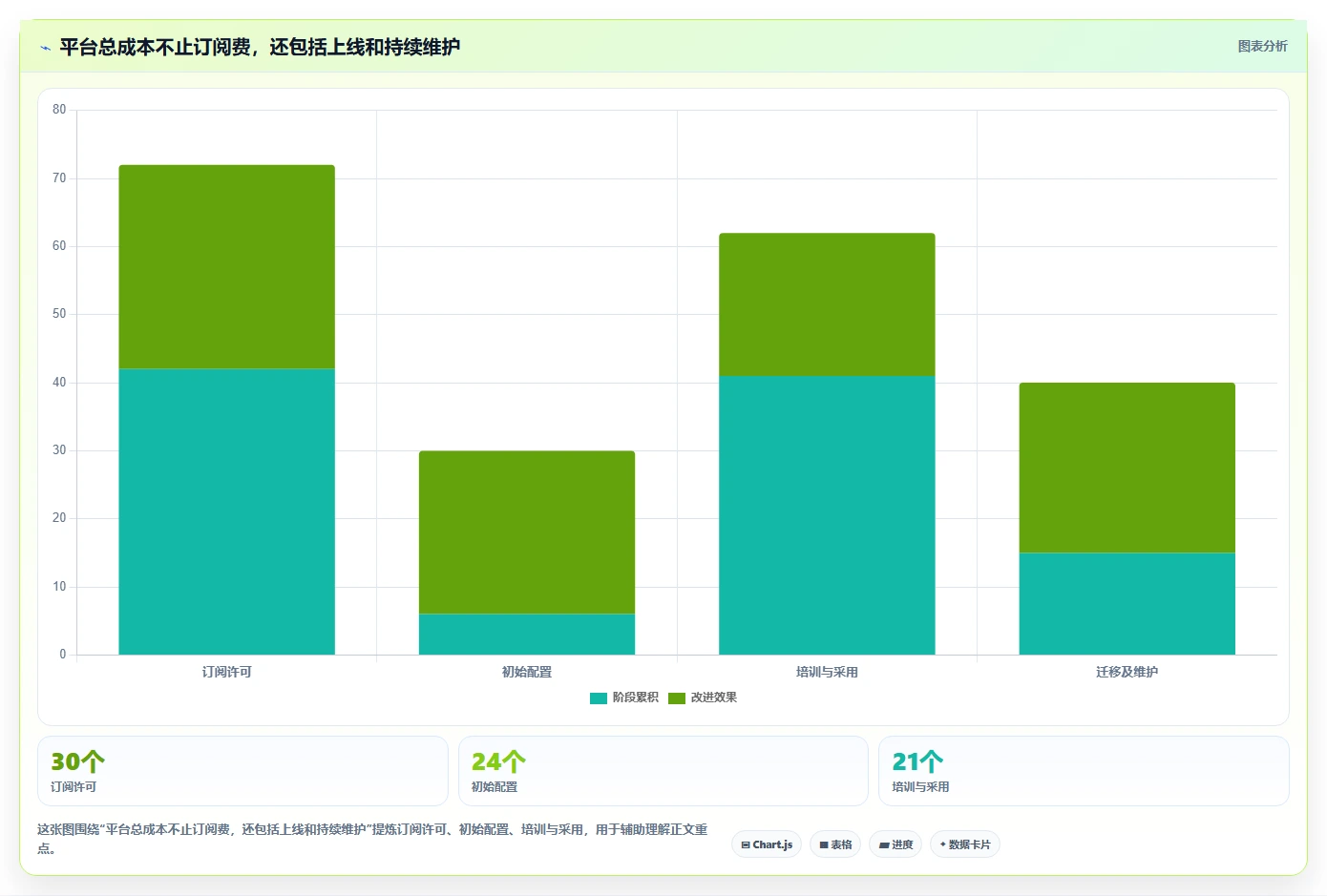Click the 阶段累积 legend label text
1327x896 pixels.
[x=636, y=698]
